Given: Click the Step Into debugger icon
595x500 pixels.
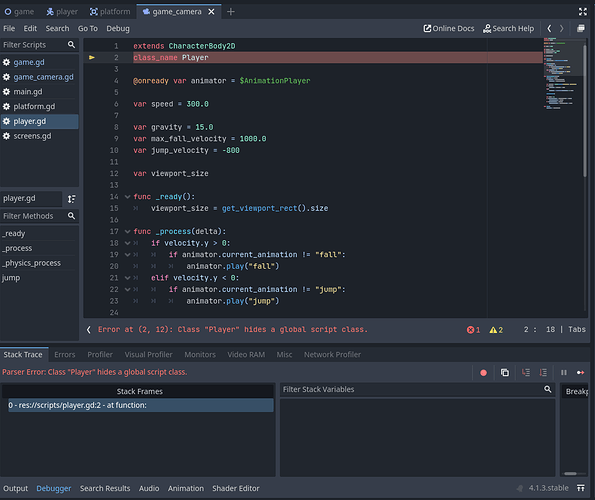Looking at the screenshot, I should pos(526,373).
